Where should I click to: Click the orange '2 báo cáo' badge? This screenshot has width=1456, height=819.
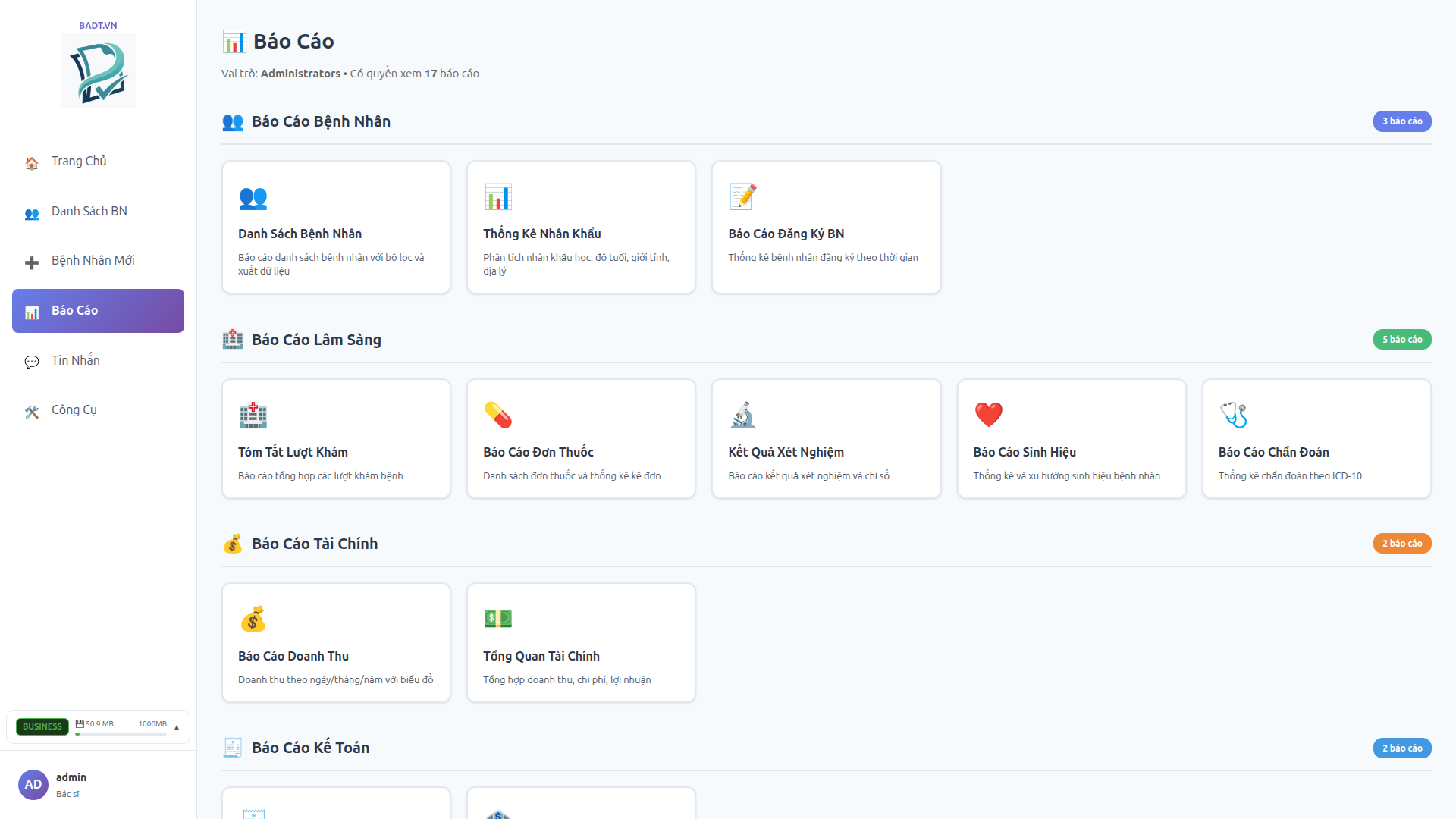(x=1402, y=544)
